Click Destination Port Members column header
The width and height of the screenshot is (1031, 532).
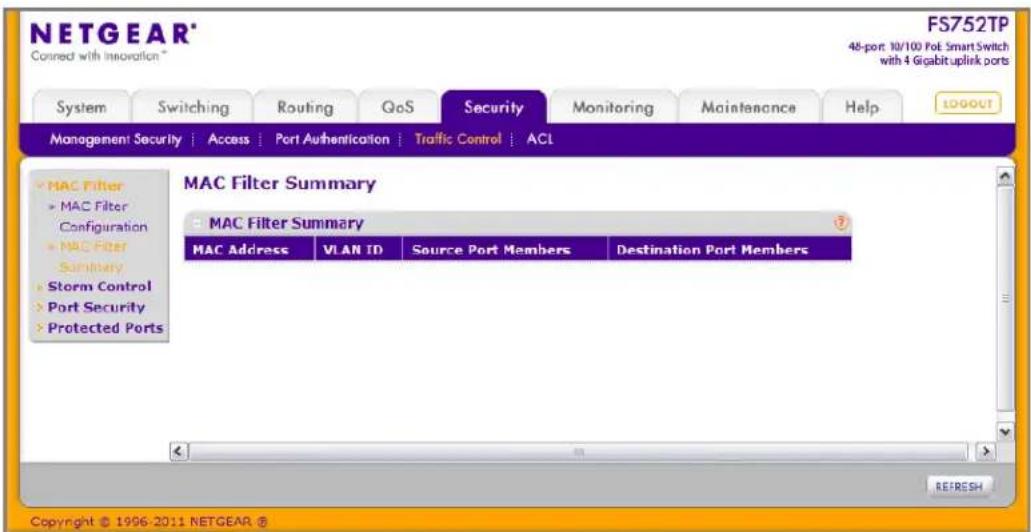(730, 249)
